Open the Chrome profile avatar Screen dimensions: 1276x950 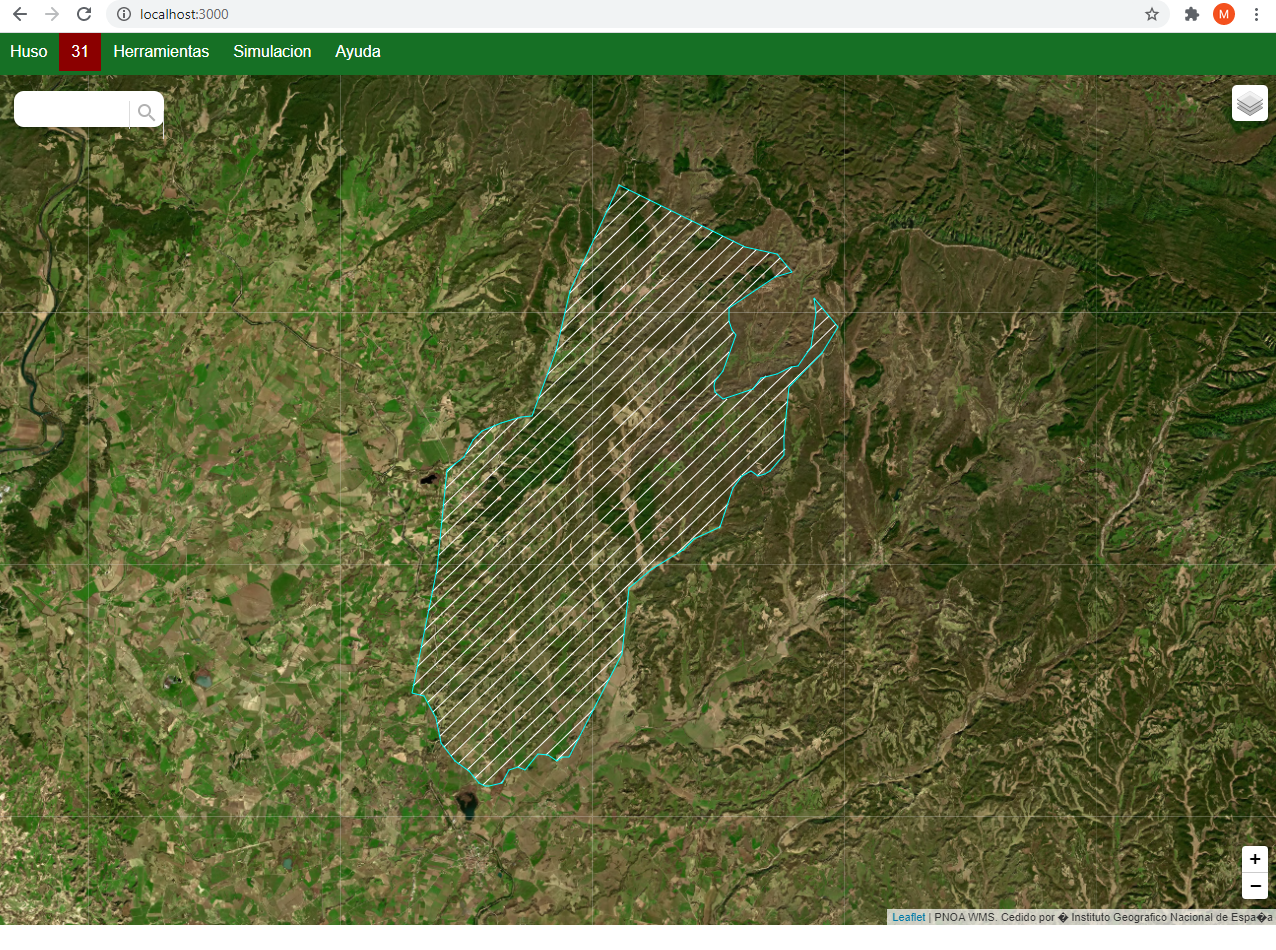click(1224, 14)
